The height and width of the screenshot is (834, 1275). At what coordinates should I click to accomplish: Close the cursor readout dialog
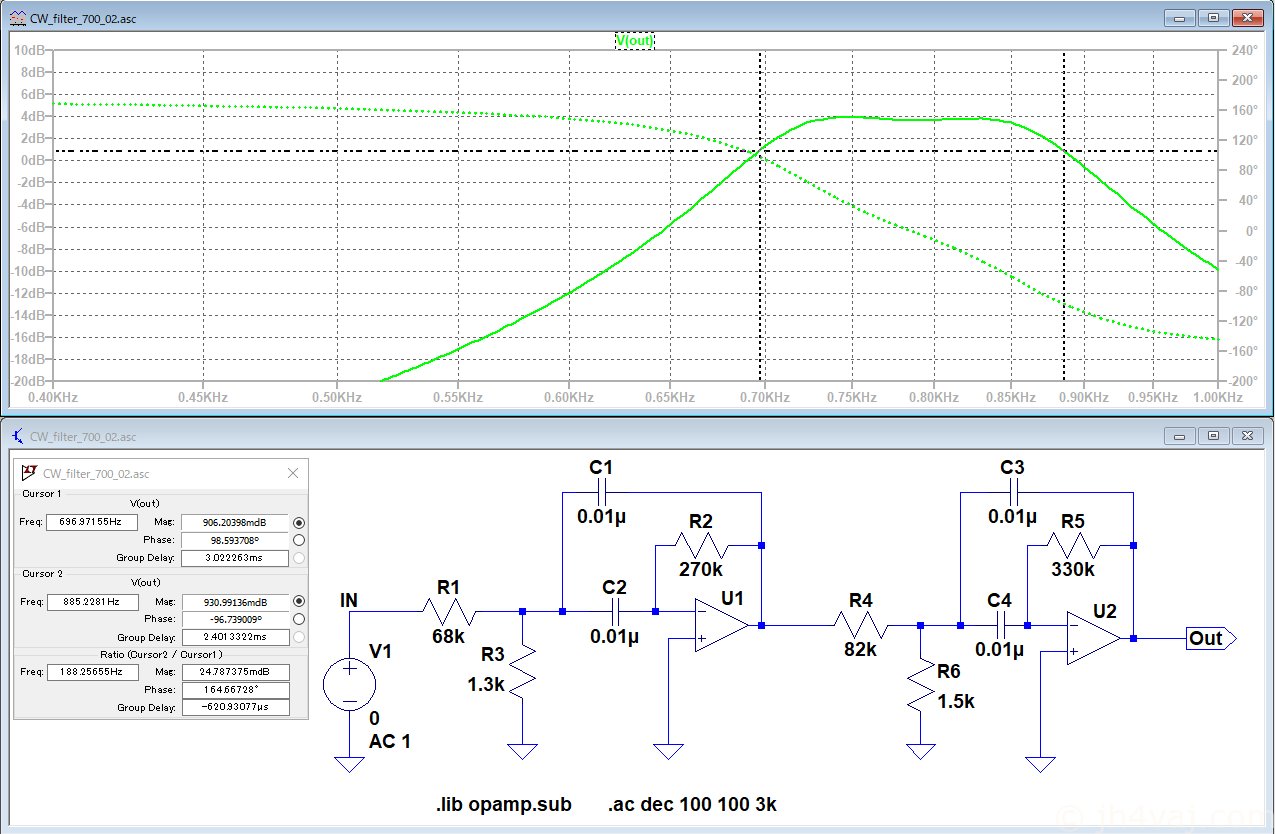tap(293, 474)
